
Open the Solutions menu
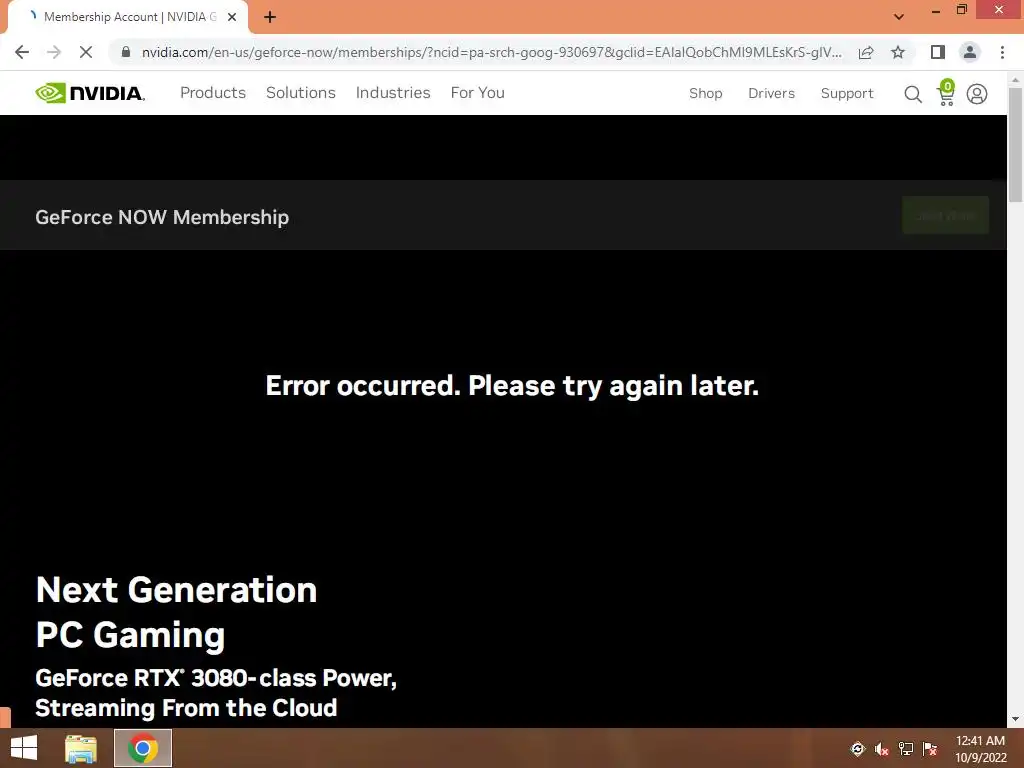(x=300, y=93)
